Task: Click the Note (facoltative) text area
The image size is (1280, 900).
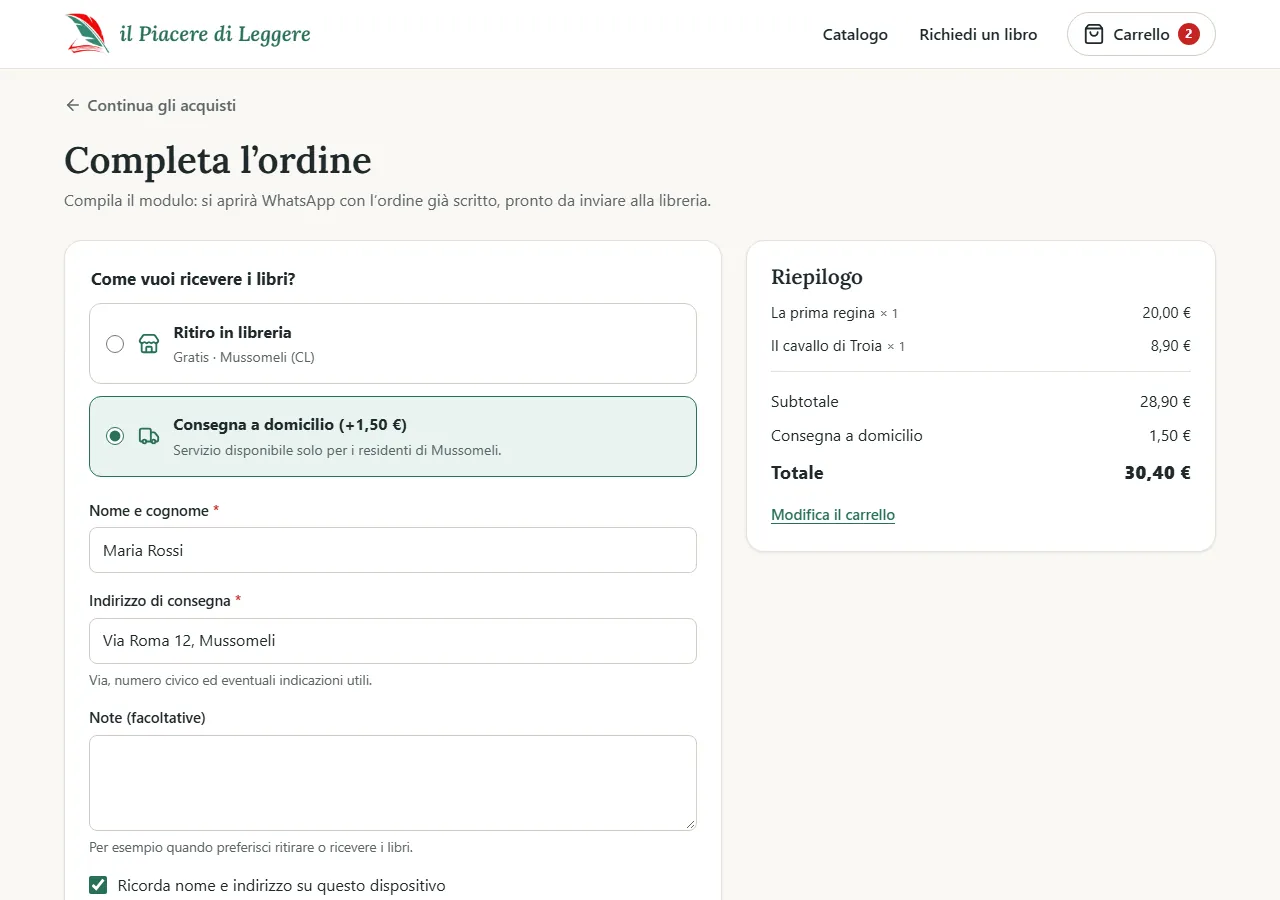Action: click(x=393, y=783)
